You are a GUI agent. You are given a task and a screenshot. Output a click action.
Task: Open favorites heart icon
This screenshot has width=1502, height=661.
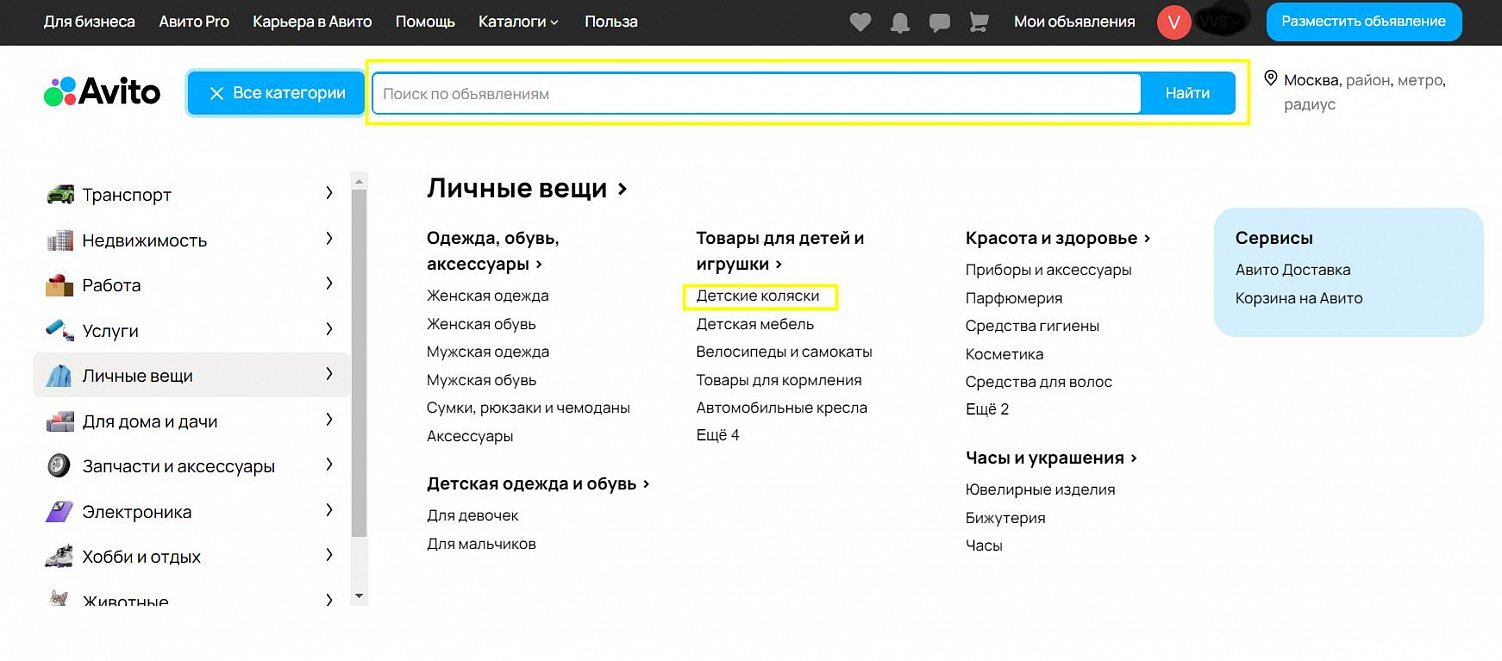pyautogui.click(x=860, y=22)
